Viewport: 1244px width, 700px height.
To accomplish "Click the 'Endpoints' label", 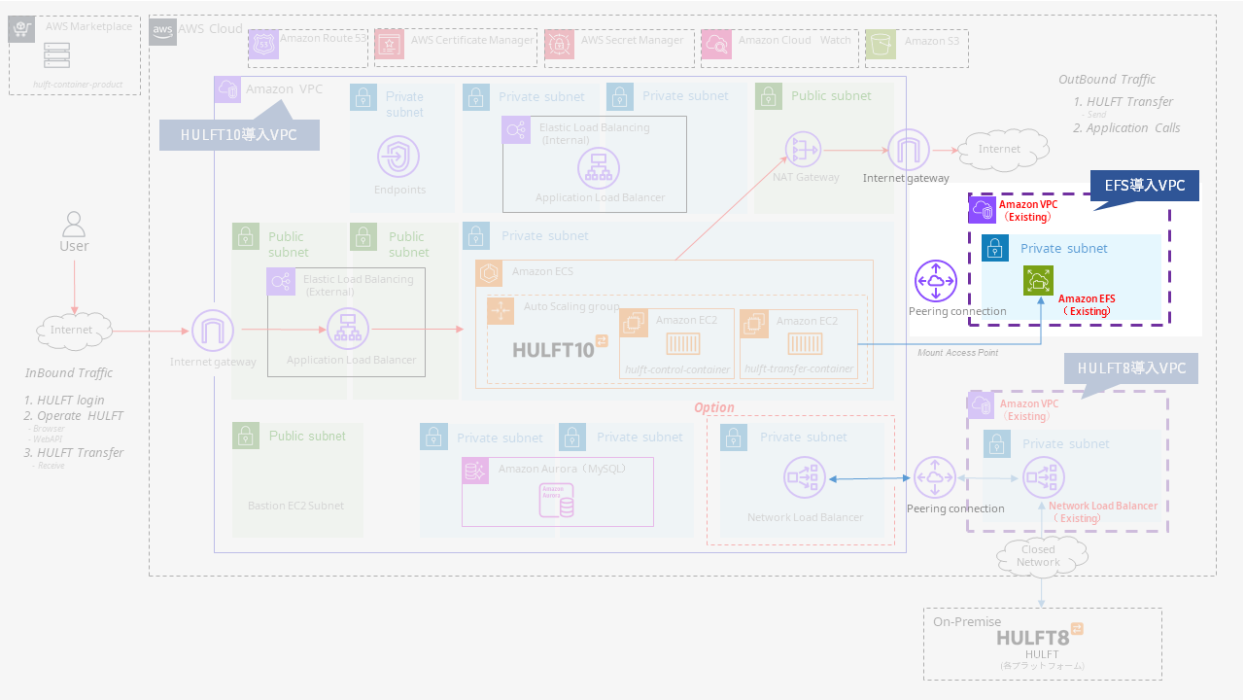I will pyautogui.click(x=400, y=190).
